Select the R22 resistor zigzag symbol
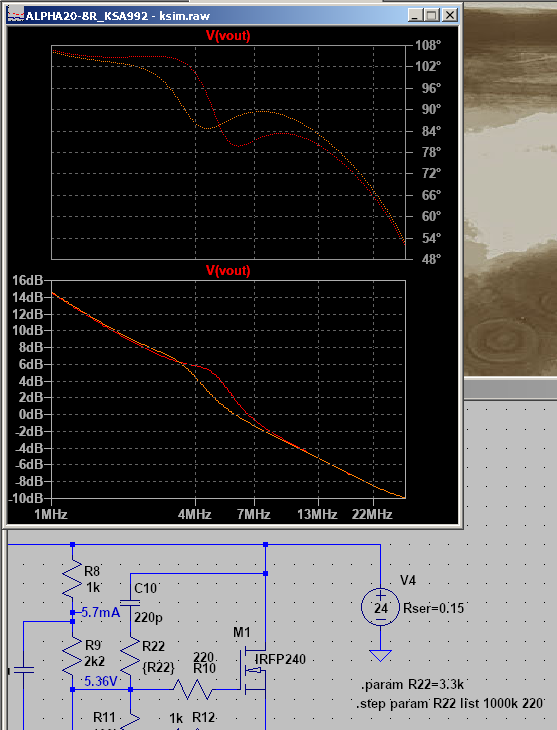Screen dimensions: 557x730 coord(130,656)
